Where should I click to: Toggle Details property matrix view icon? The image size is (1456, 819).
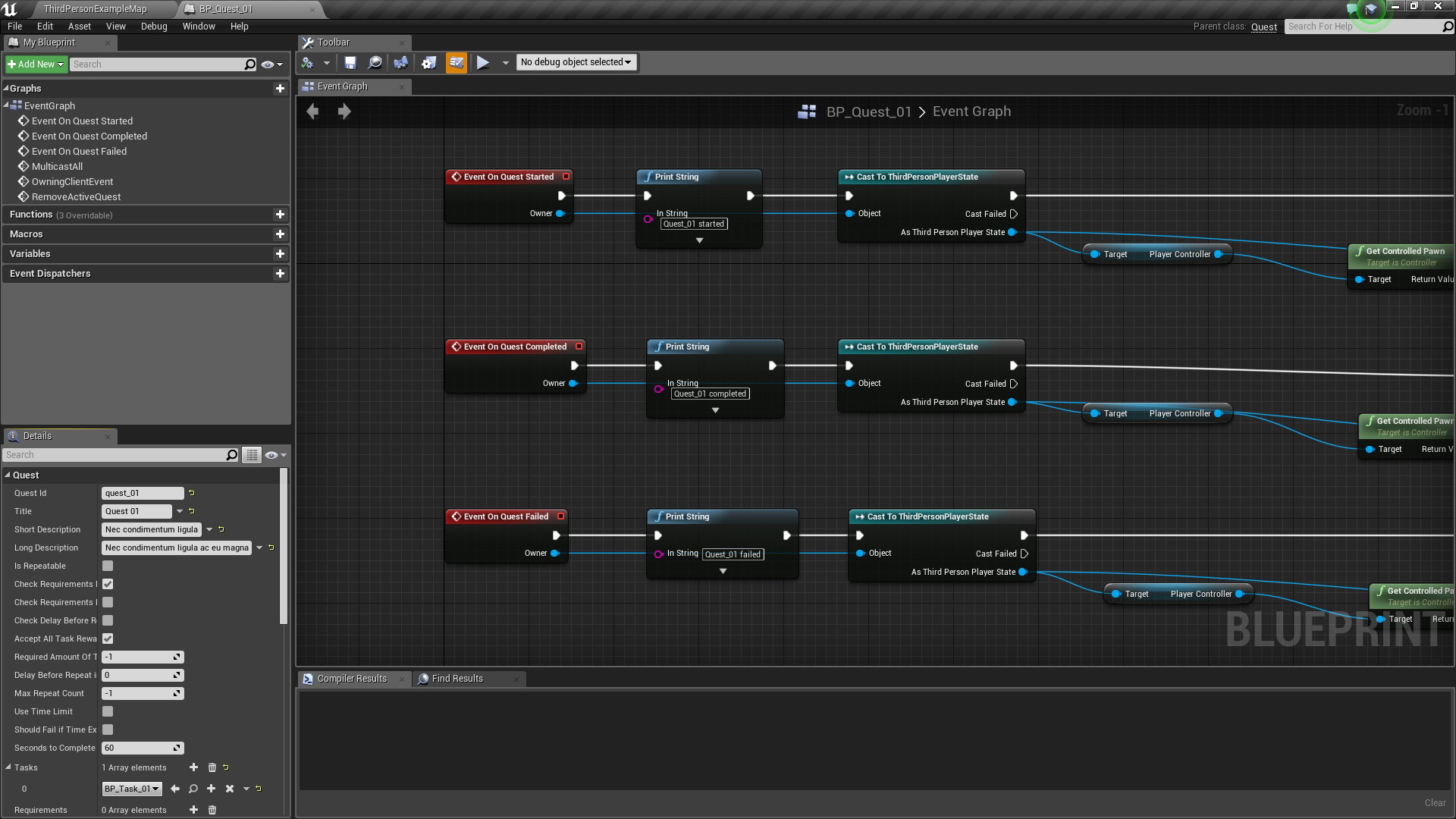252,455
